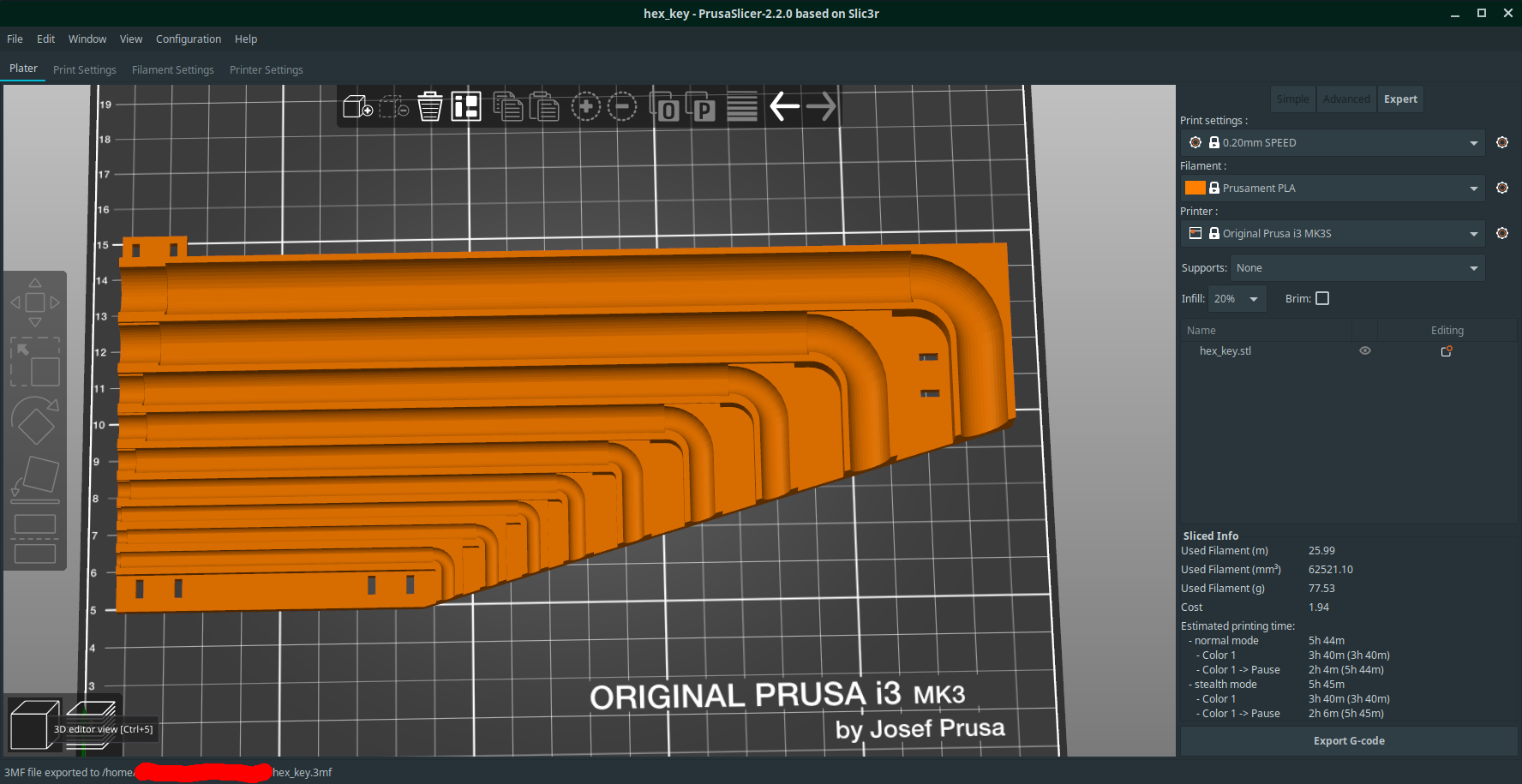Open printer settings gear for MK3S
The height and width of the screenshot is (784, 1522).
pos(1502,234)
